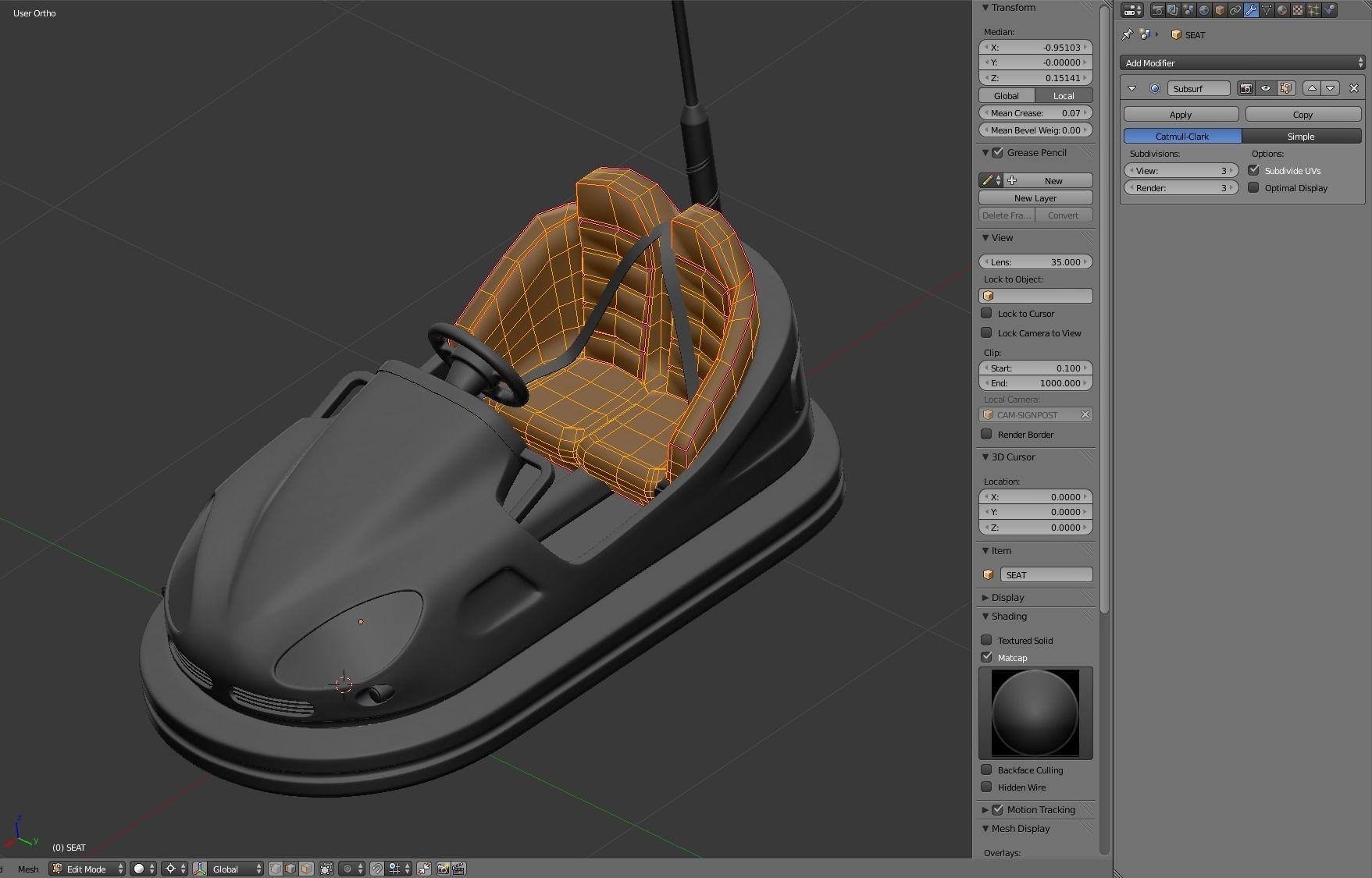
Task: Disable the Matcap checkbox
Action: tap(986, 657)
